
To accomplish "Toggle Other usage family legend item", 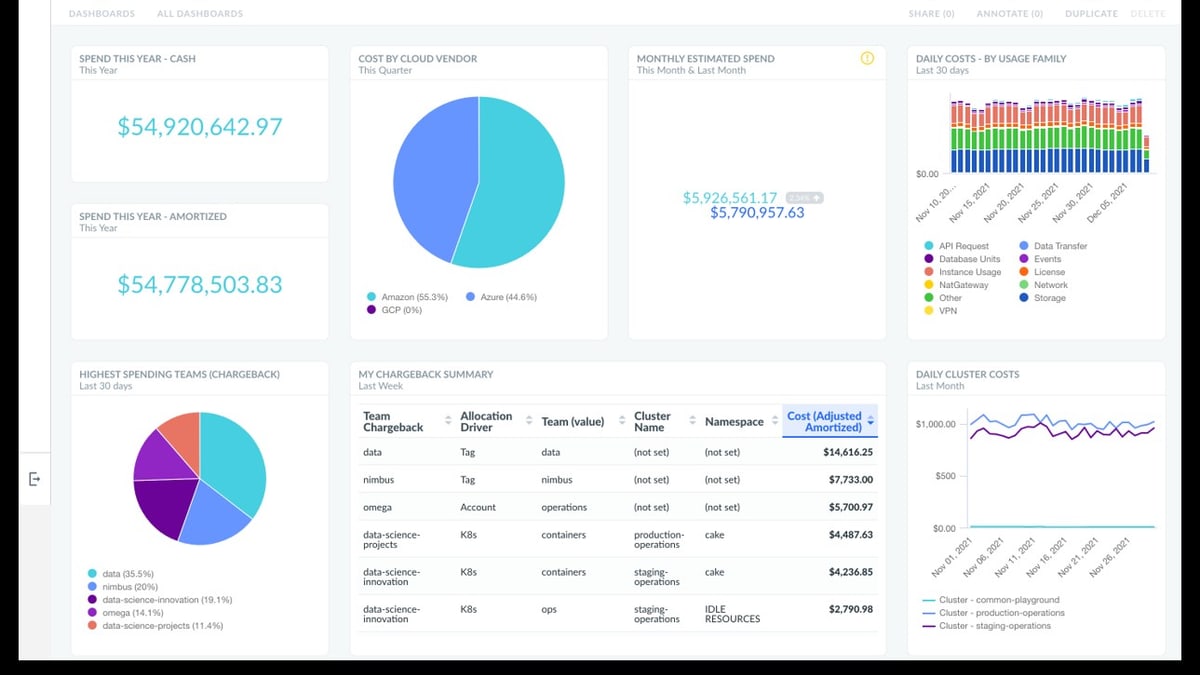I will pos(943,298).
